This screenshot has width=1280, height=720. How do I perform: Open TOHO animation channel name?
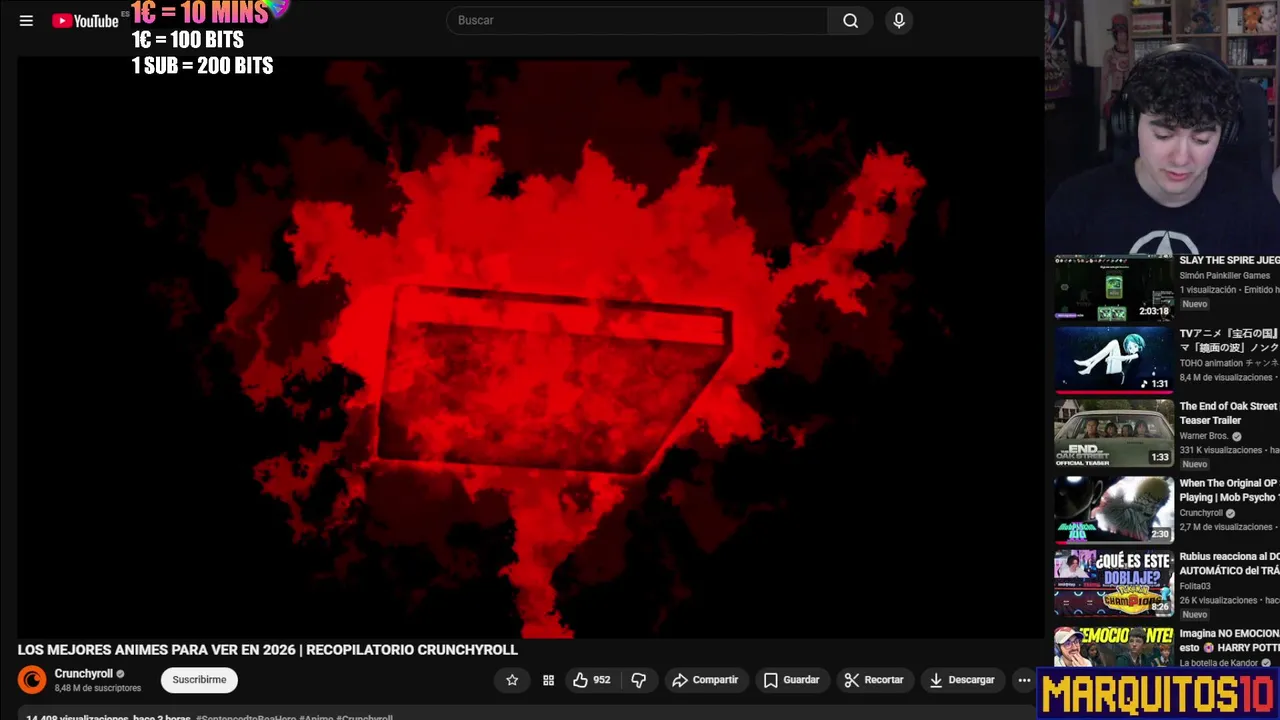1228,363
